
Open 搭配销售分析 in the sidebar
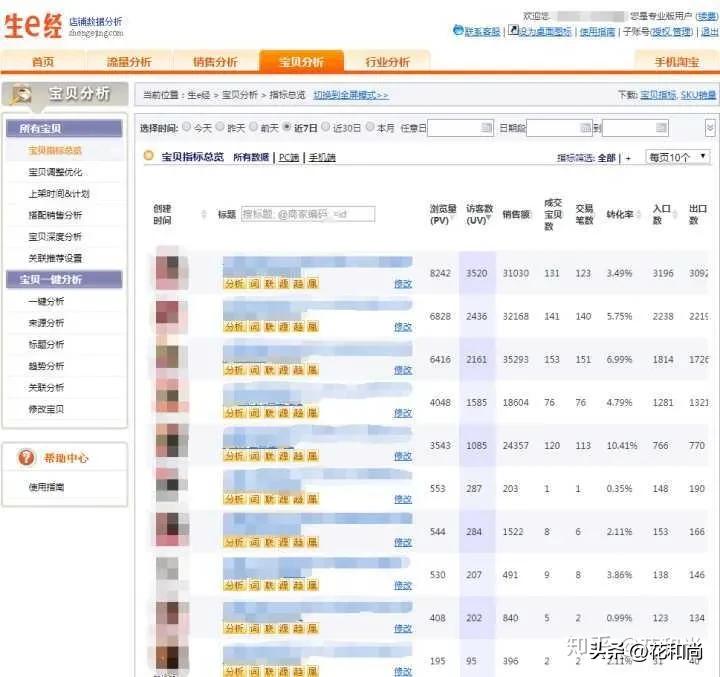tap(55, 215)
